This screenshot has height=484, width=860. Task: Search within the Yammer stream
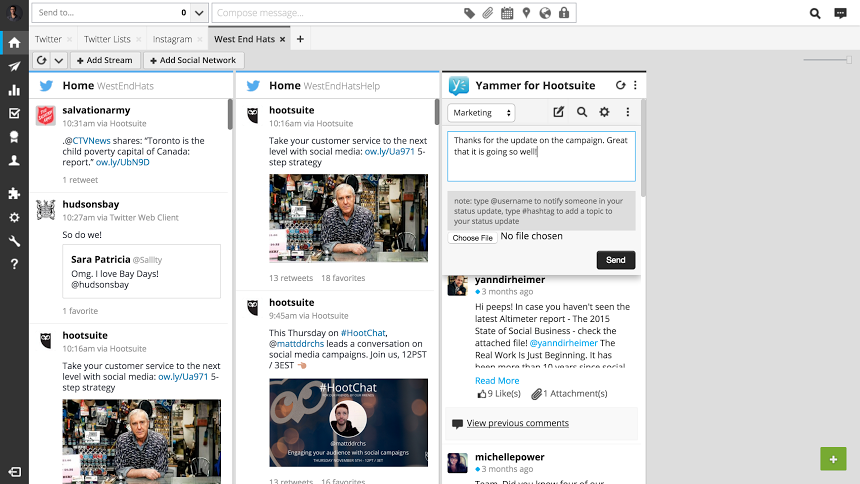coord(582,112)
